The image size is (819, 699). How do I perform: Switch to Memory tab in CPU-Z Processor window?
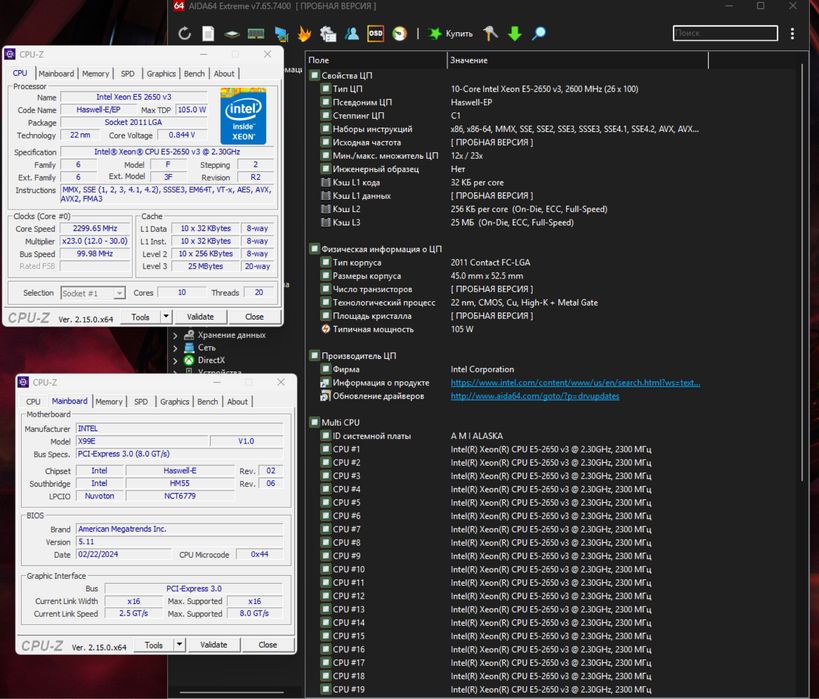[96, 73]
